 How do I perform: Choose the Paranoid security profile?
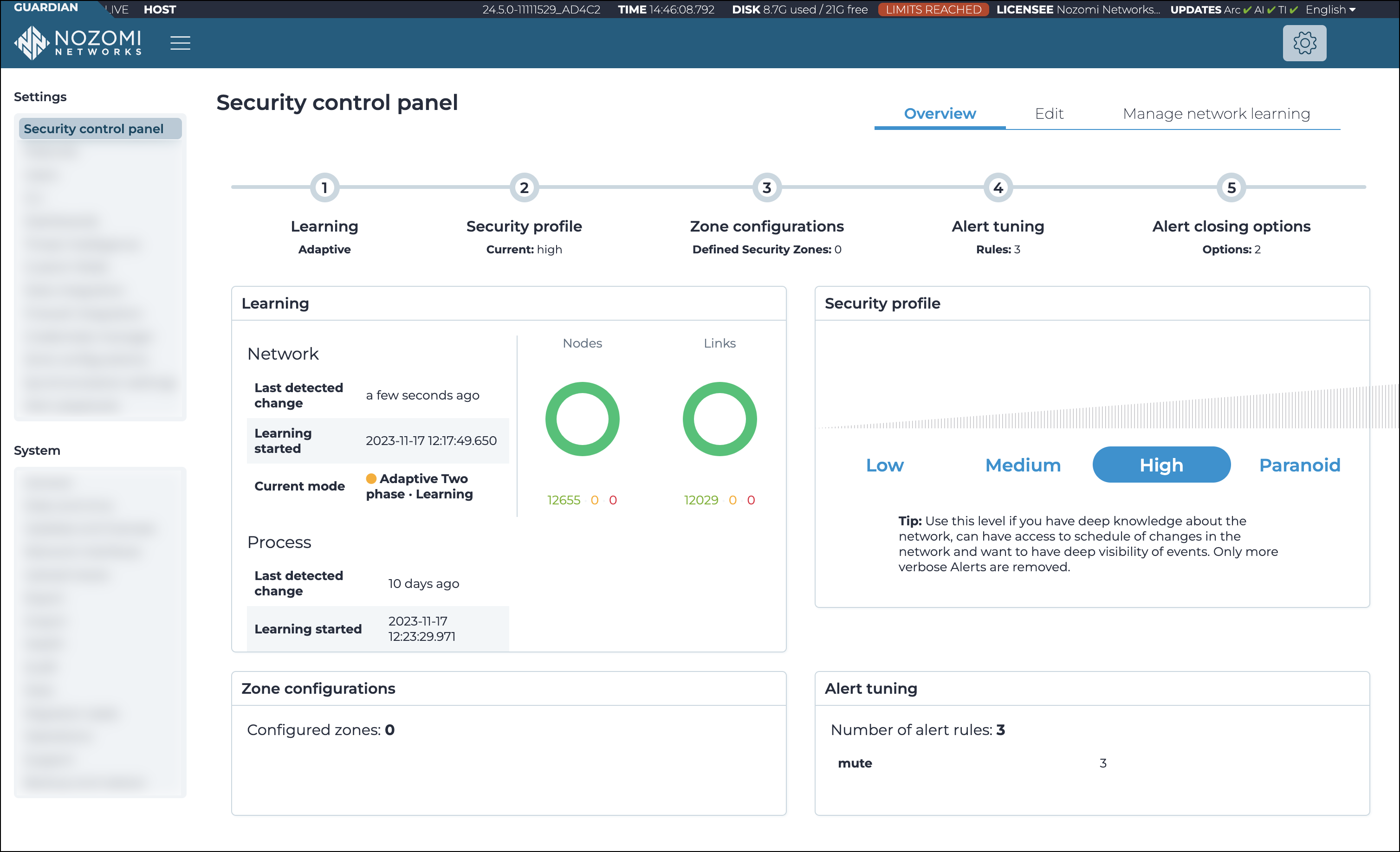tap(1299, 465)
